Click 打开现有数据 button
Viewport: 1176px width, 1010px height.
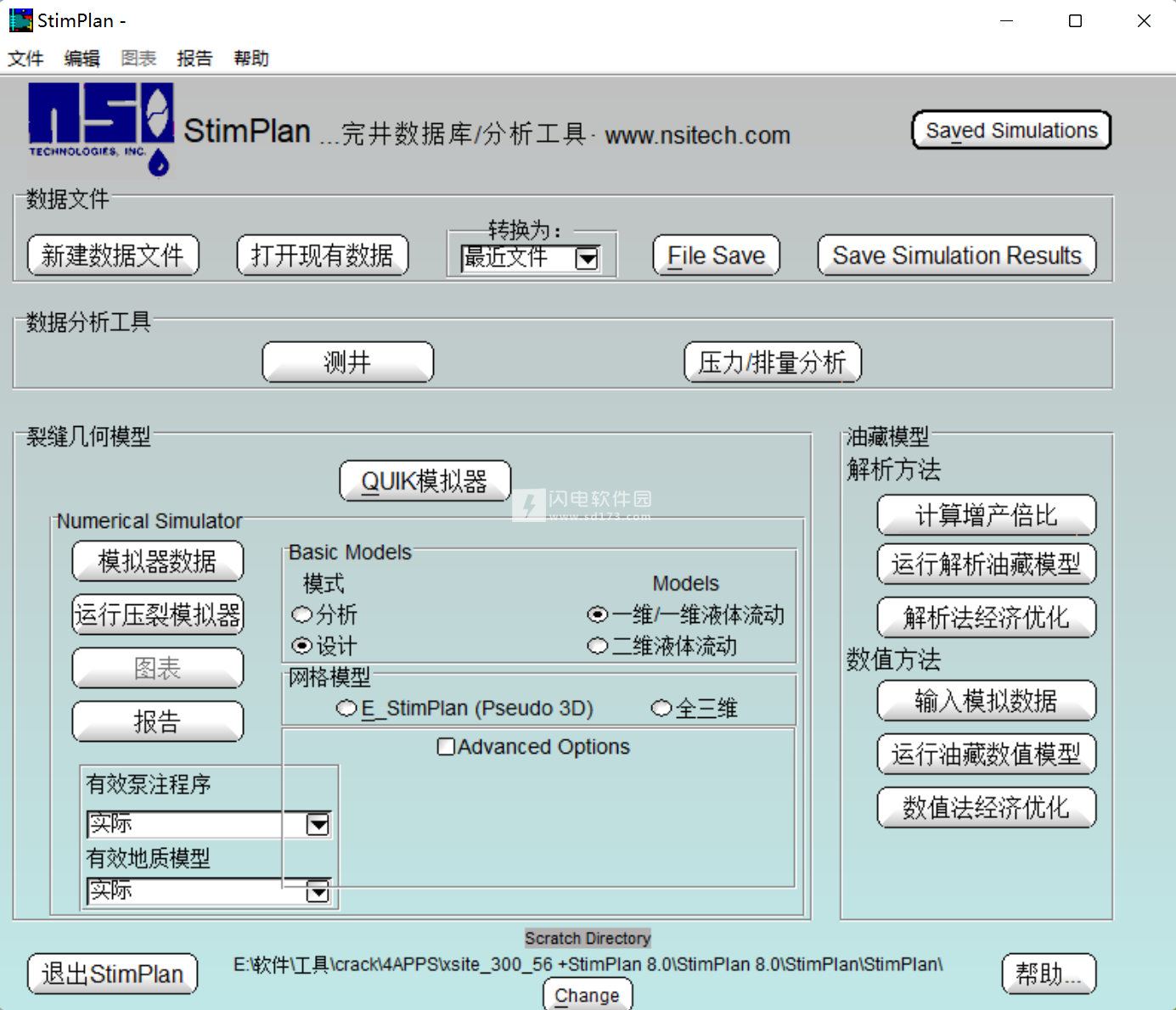322,255
